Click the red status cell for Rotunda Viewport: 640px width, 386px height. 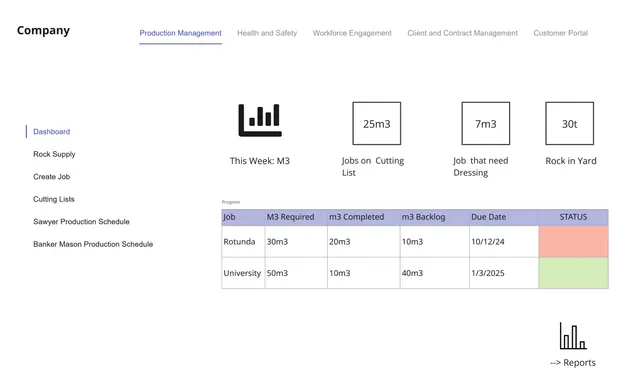pyautogui.click(x=573, y=242)
